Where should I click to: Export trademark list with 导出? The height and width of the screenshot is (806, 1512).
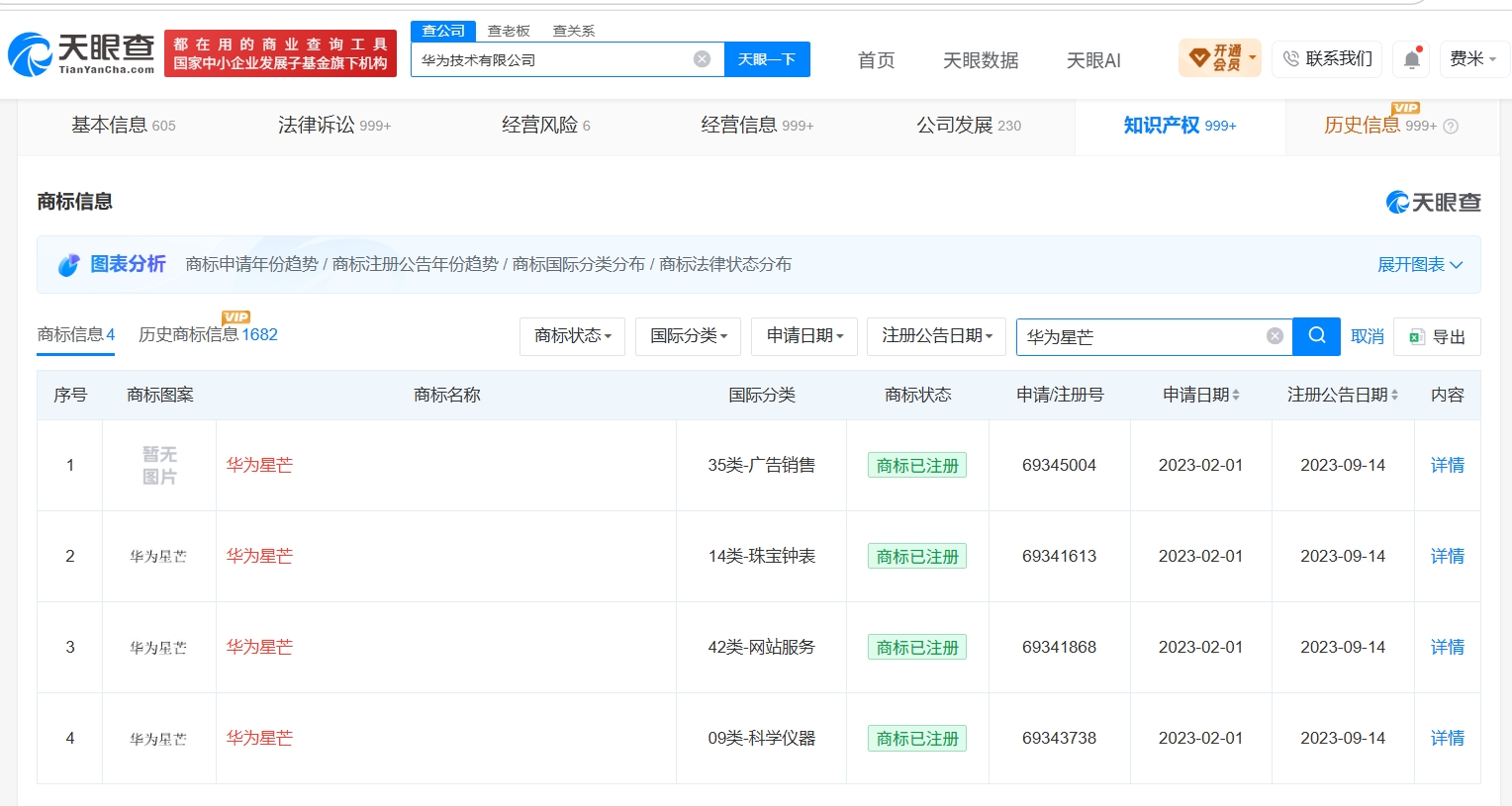tap(1437, 336)
